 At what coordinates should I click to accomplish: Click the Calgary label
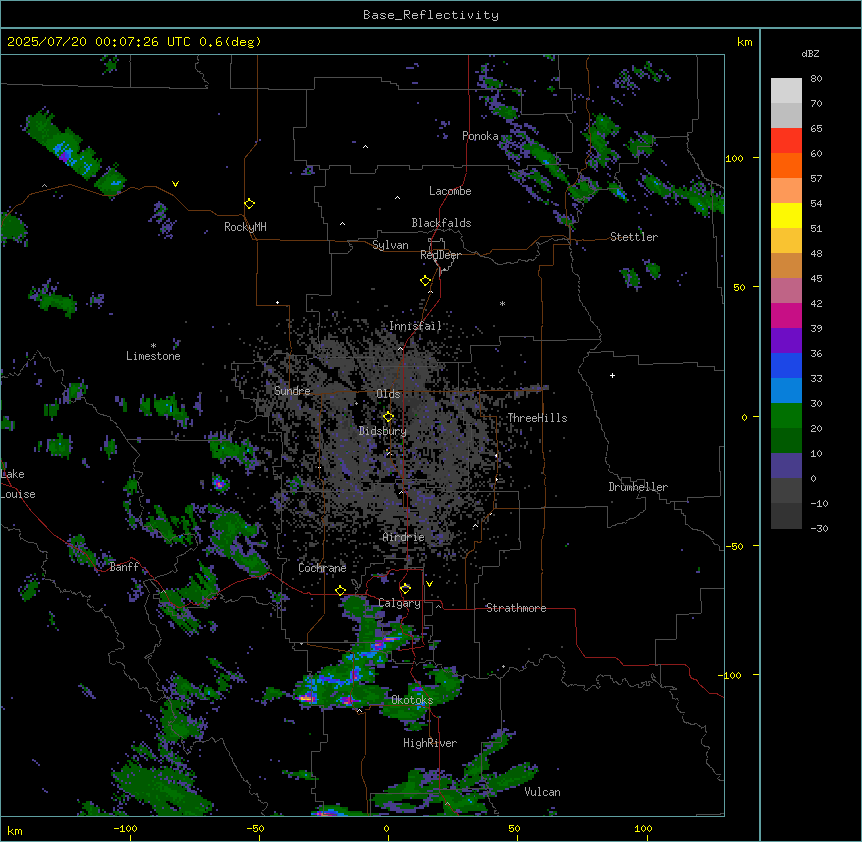click(400, 603)
